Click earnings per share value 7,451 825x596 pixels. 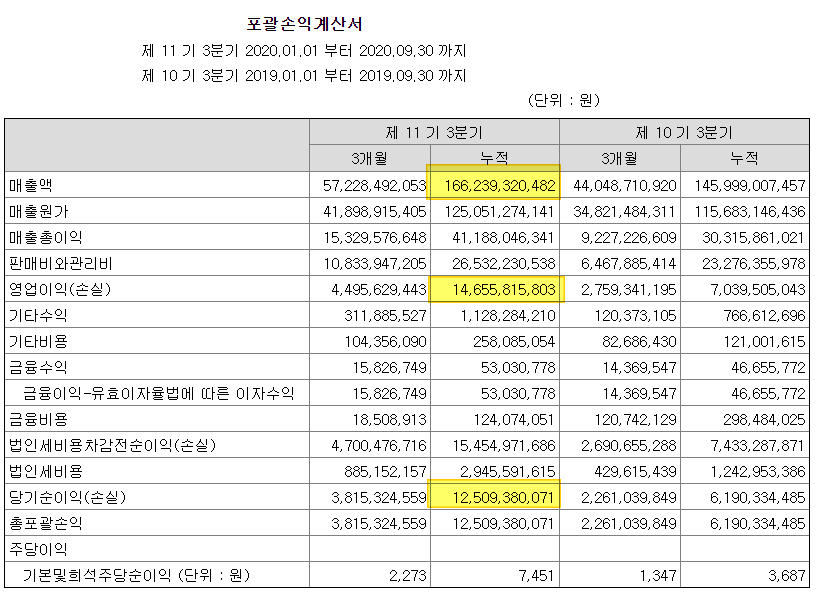coord(536,575)
